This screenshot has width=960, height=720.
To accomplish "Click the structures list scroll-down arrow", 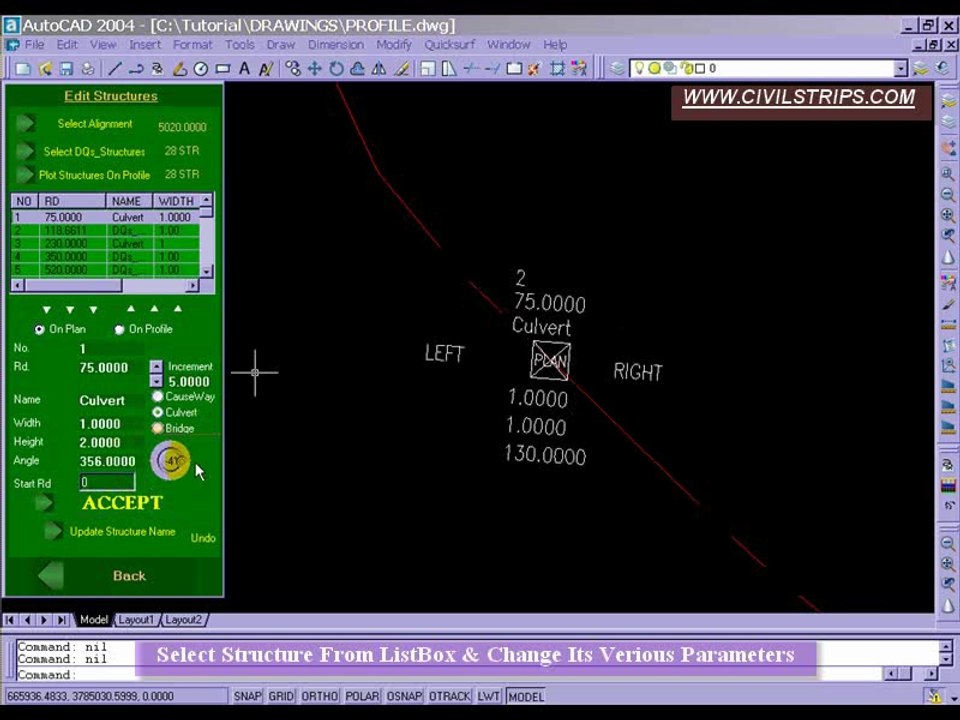I will point(206,271).
